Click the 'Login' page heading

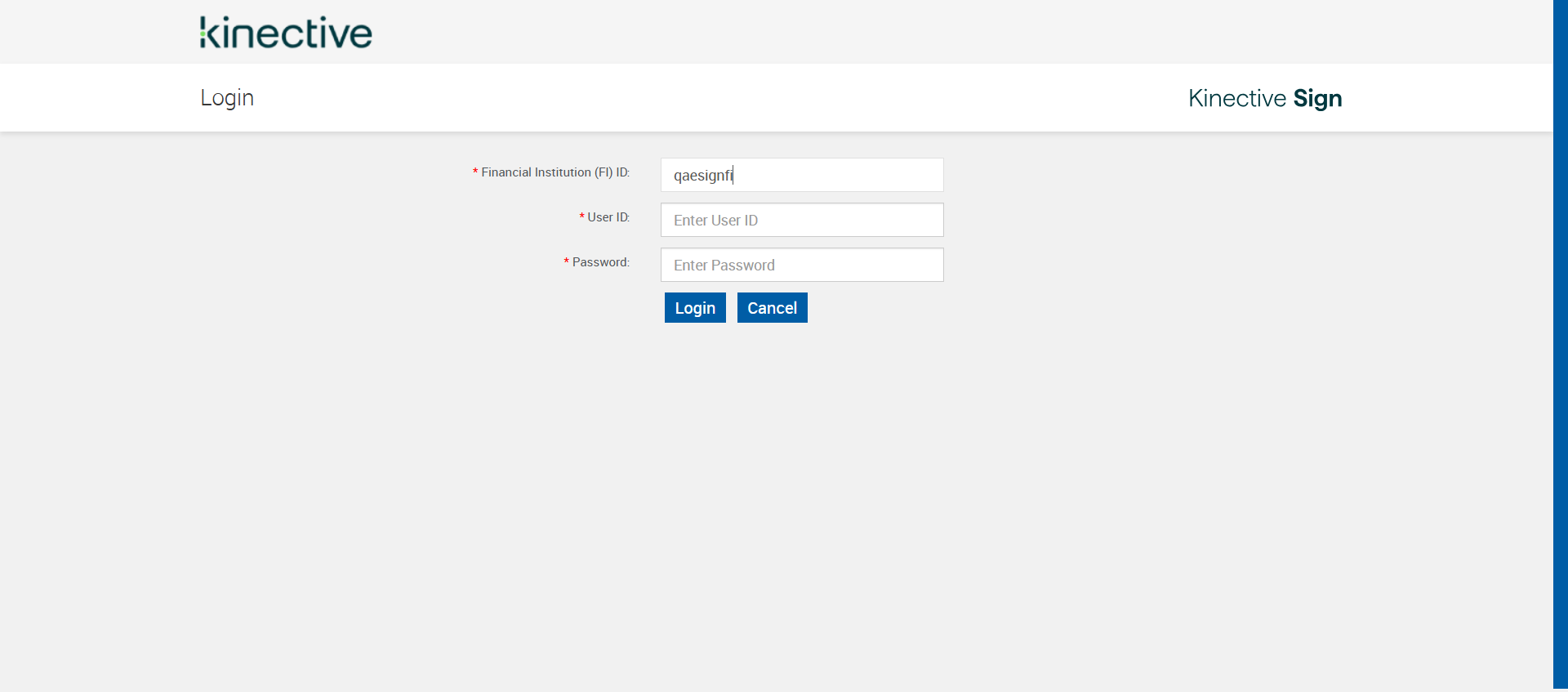point(227,98)
